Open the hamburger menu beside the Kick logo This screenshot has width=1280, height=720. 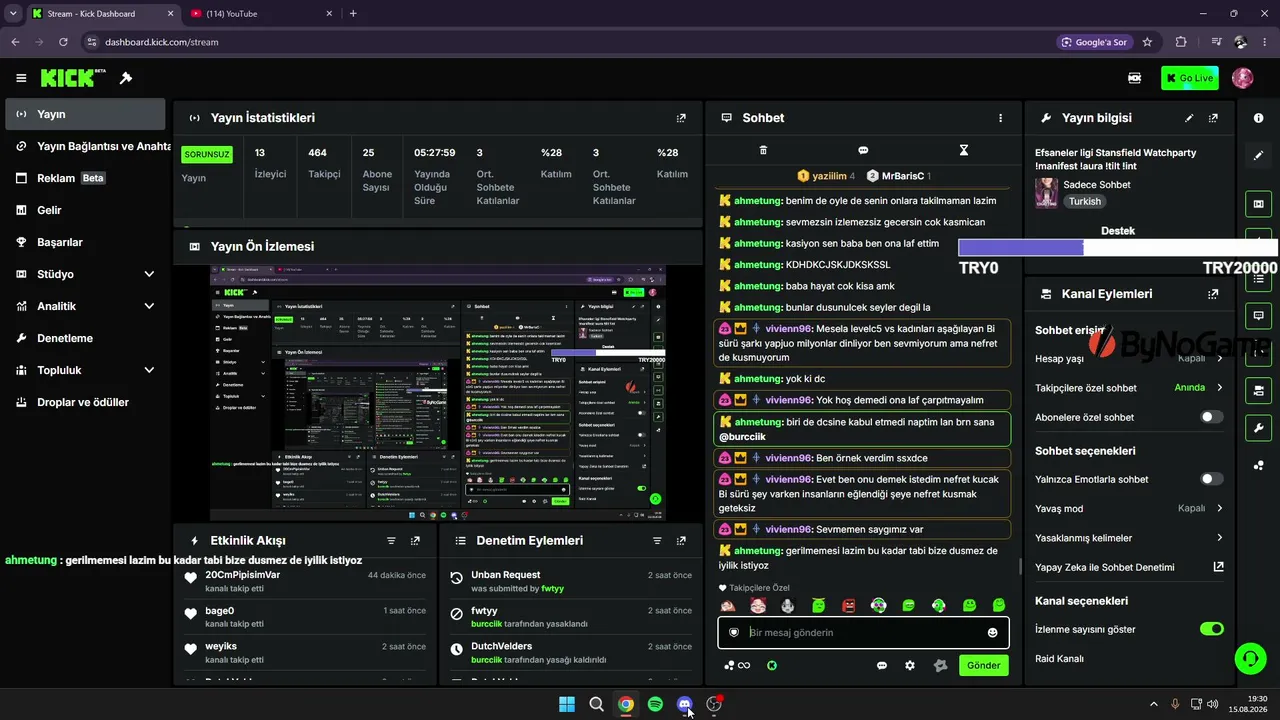21,78
